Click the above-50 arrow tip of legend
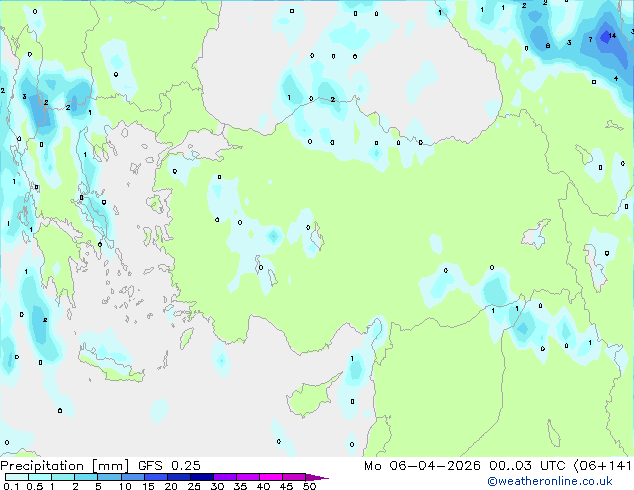Viewport: 634px width, 490px height. click(317, 477)
